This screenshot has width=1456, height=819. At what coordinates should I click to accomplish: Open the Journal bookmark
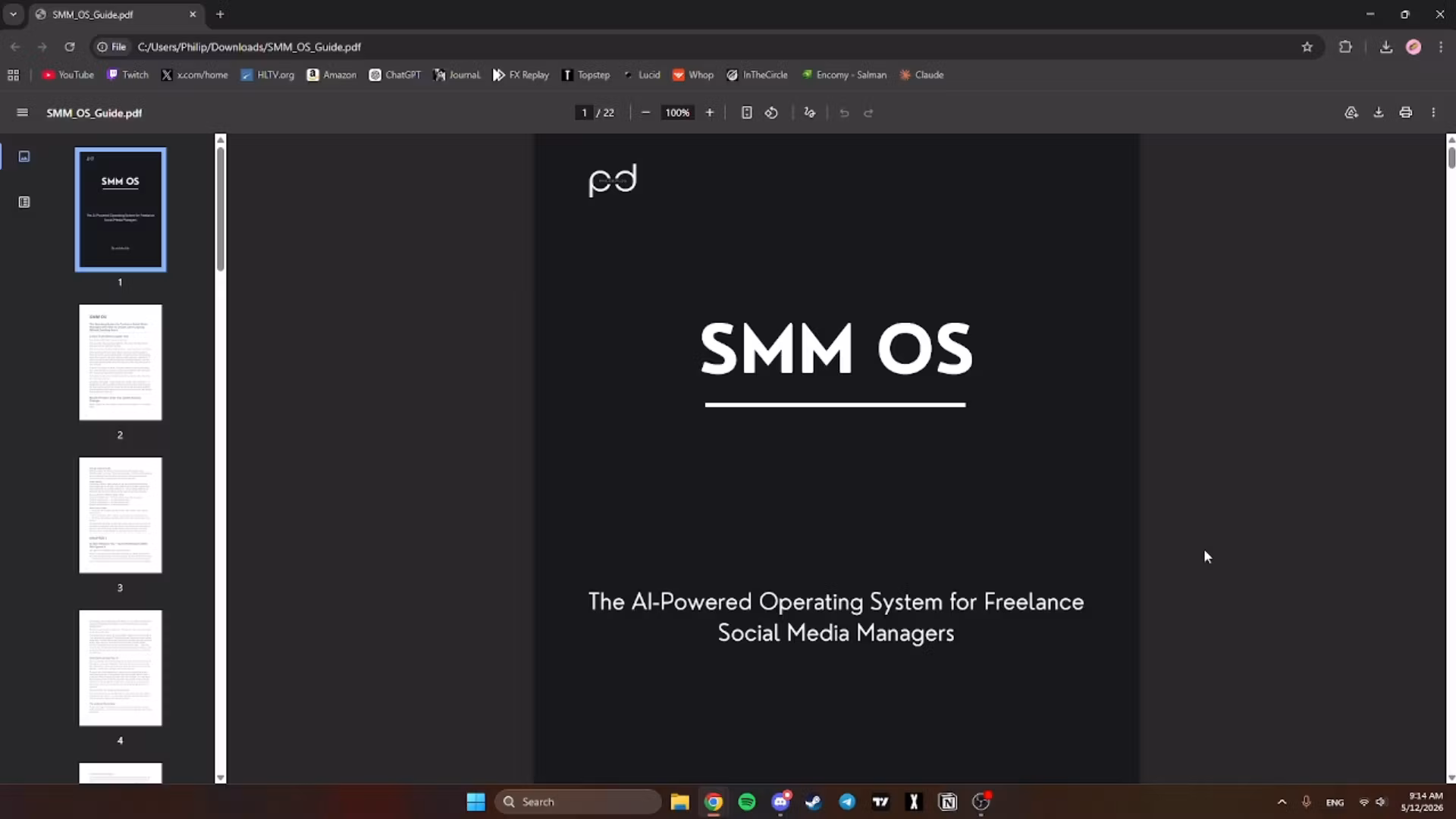pyautogui.click(x=457, y=75)
